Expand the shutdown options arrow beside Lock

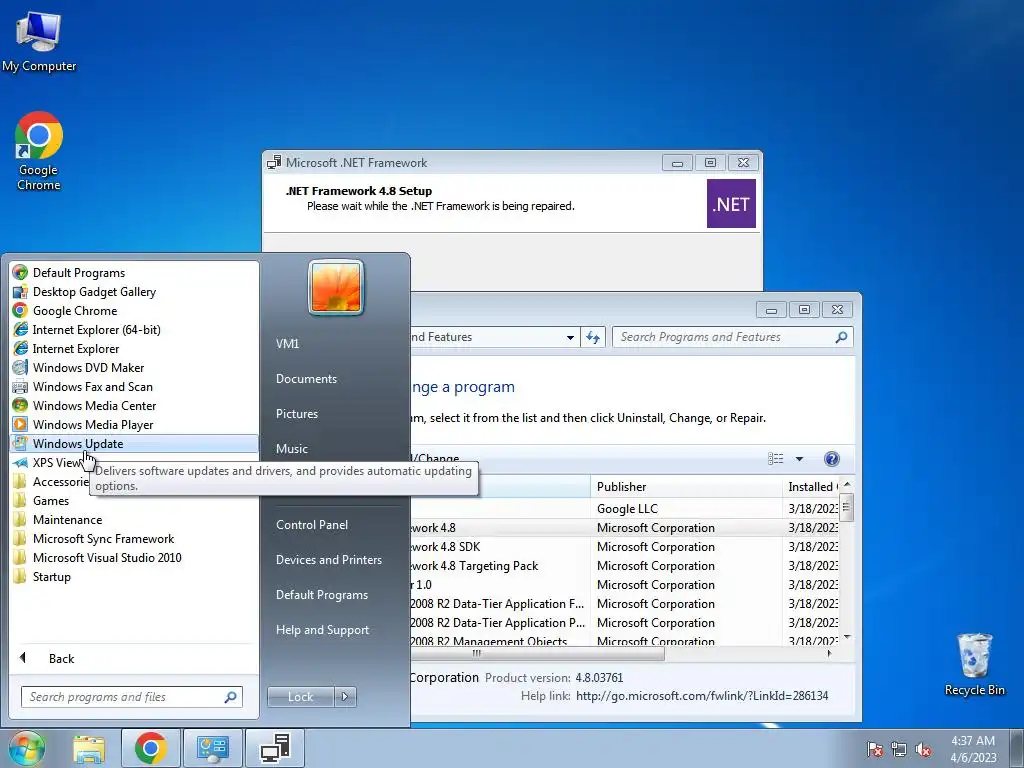[345, 697]
